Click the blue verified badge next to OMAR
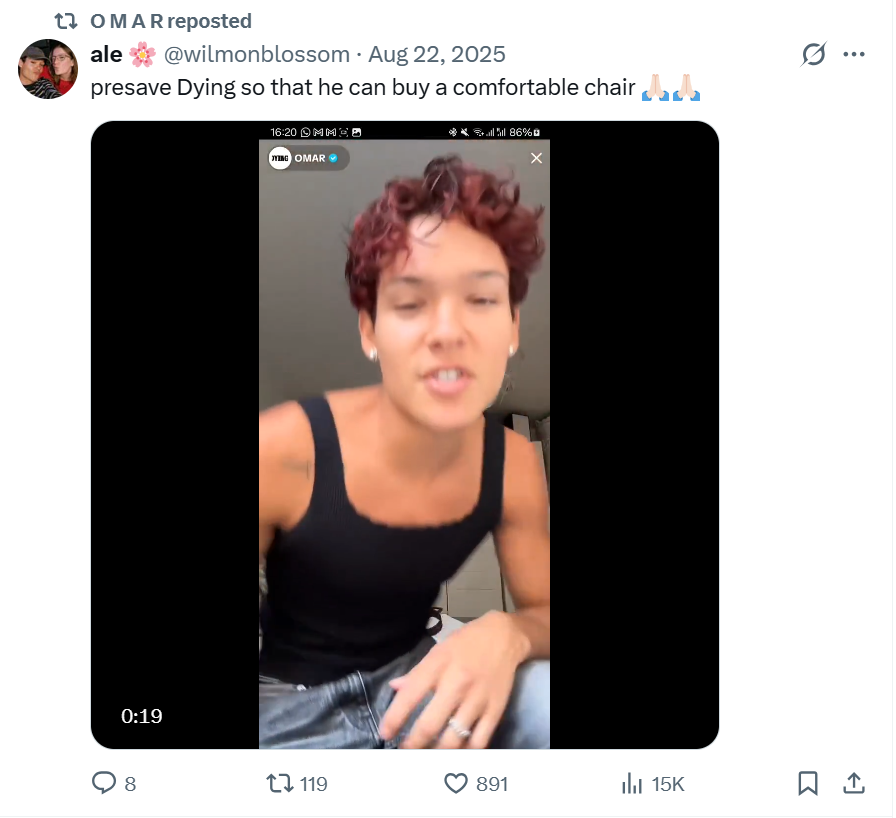Image resolution: width=896 pixels, height=818 pixels. (334, 158)
